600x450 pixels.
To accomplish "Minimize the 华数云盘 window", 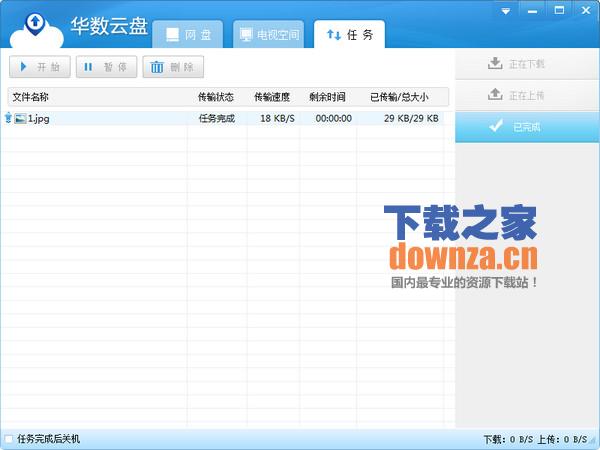I will click(x=532, y=11).
